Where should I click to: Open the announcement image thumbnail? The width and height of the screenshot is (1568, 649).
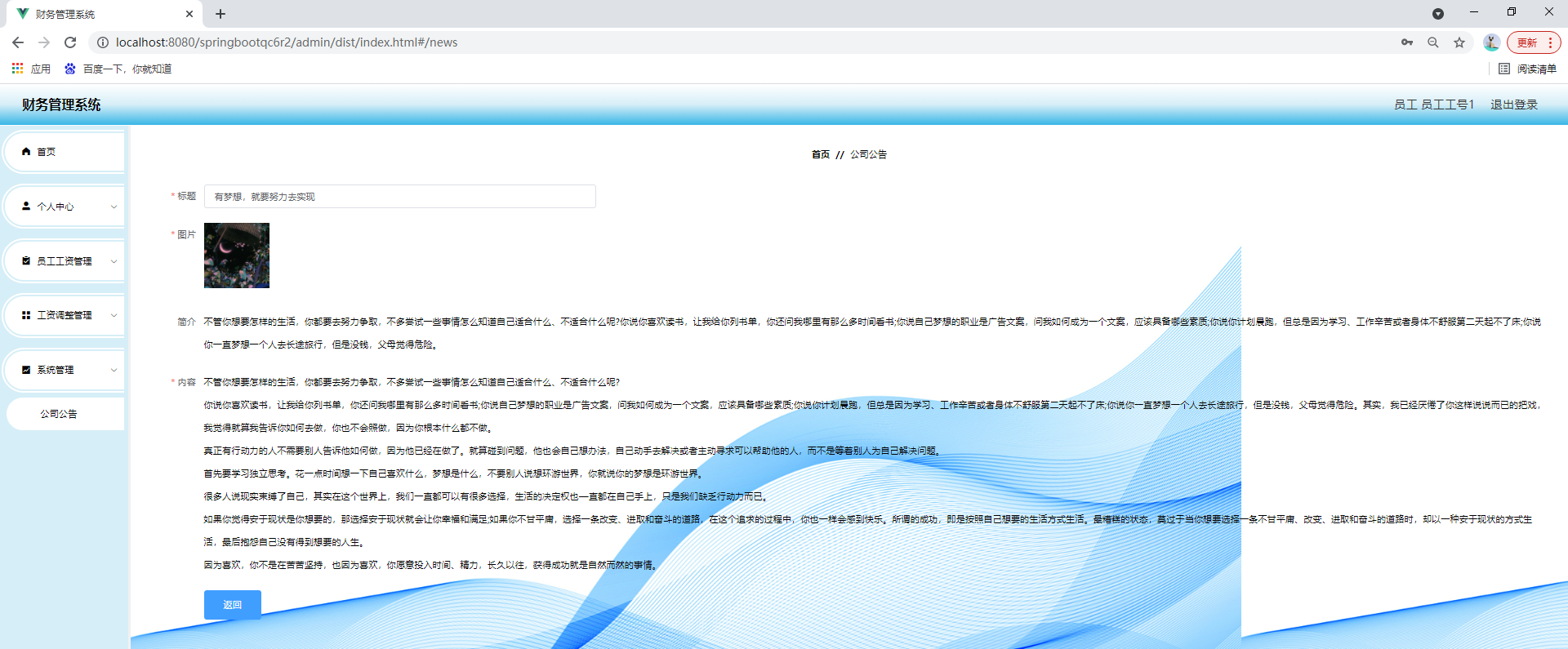pyautogui.click(x=237, y=256)
